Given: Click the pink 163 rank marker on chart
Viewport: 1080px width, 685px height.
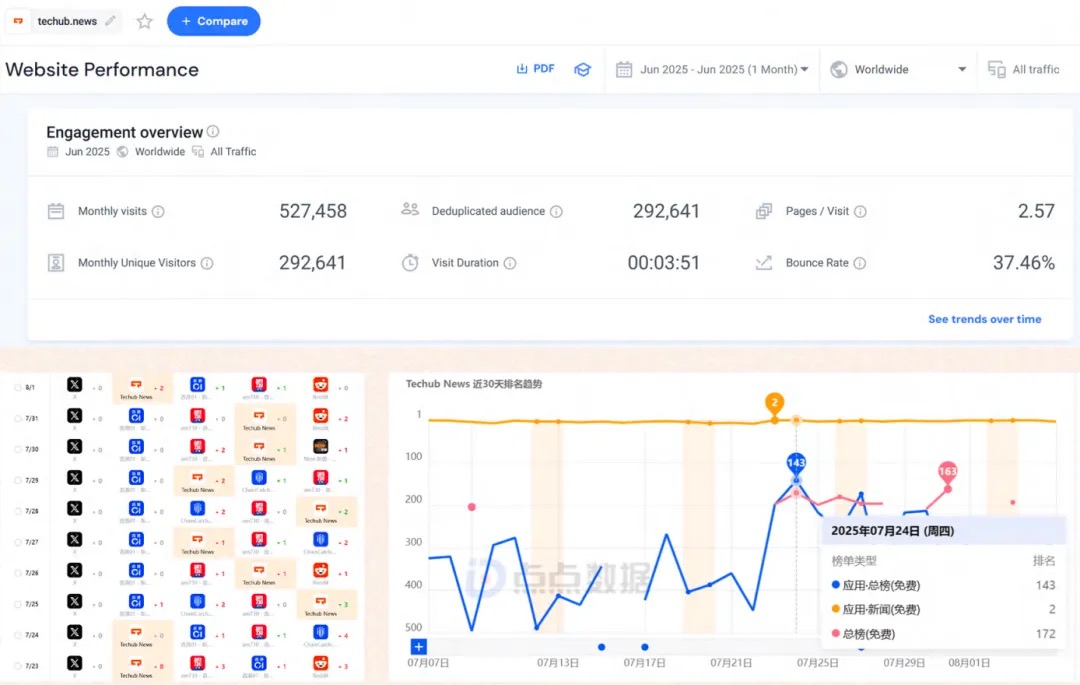Looking at the screenshot, I should coord(947,471).
